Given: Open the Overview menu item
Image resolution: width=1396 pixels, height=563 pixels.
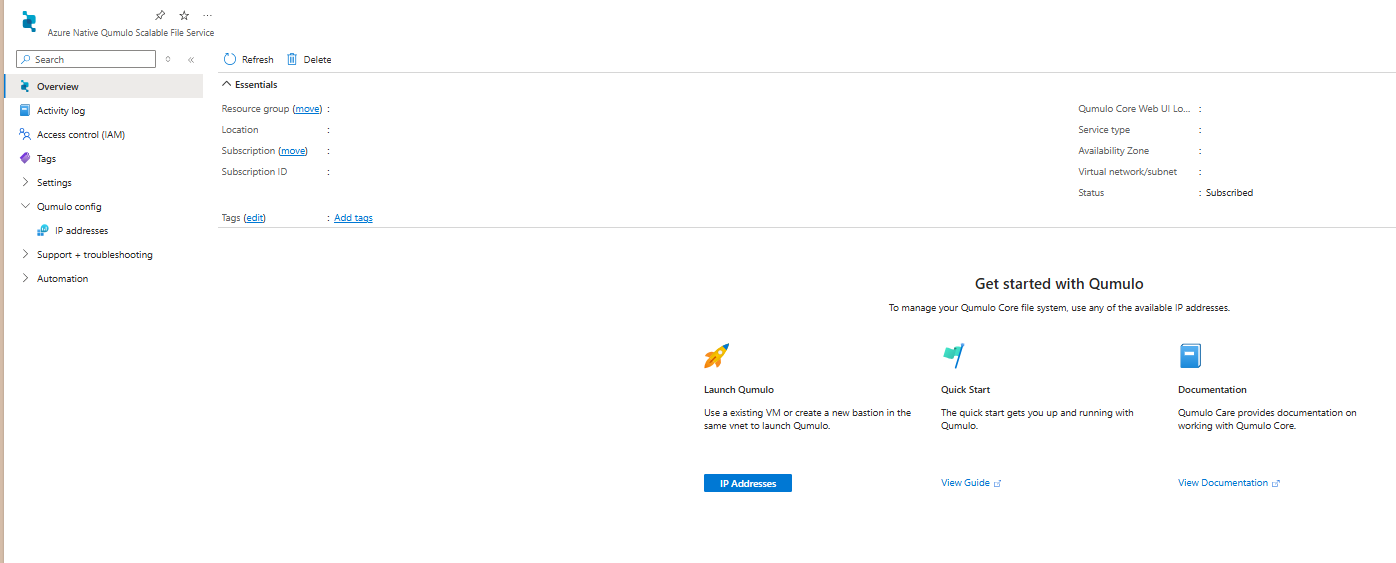Looking at the screenshot, I should [x=104, y=86].
